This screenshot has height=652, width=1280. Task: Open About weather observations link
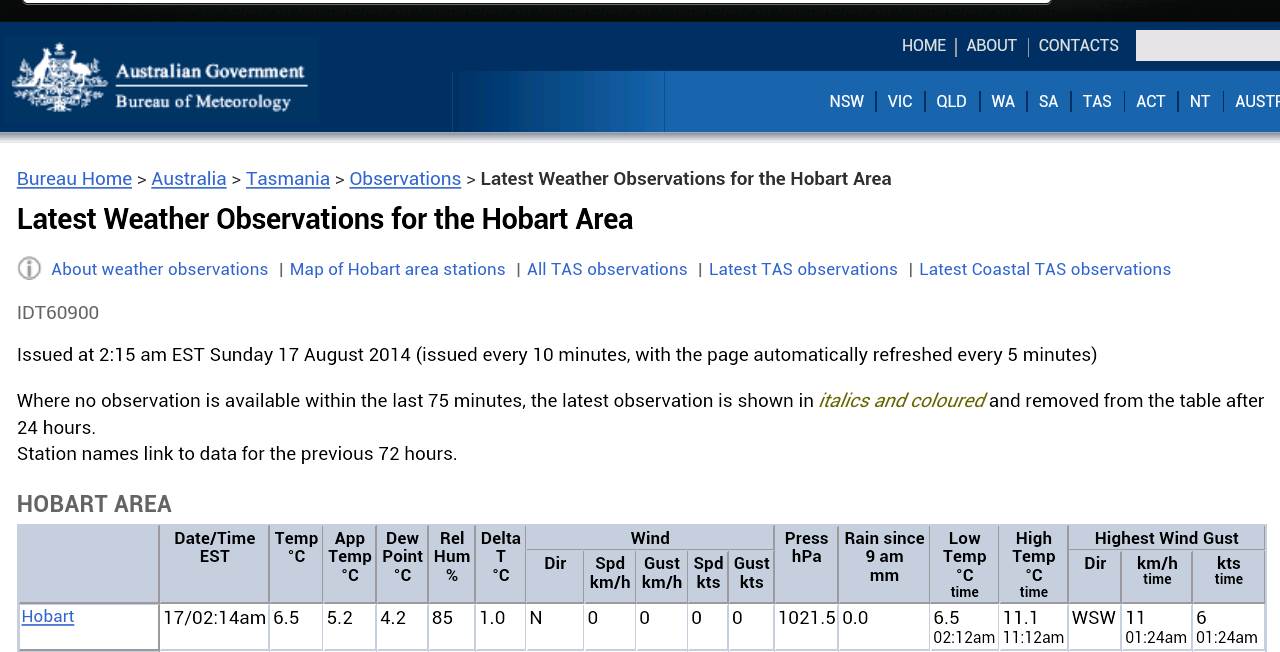(x=159, y=270)
